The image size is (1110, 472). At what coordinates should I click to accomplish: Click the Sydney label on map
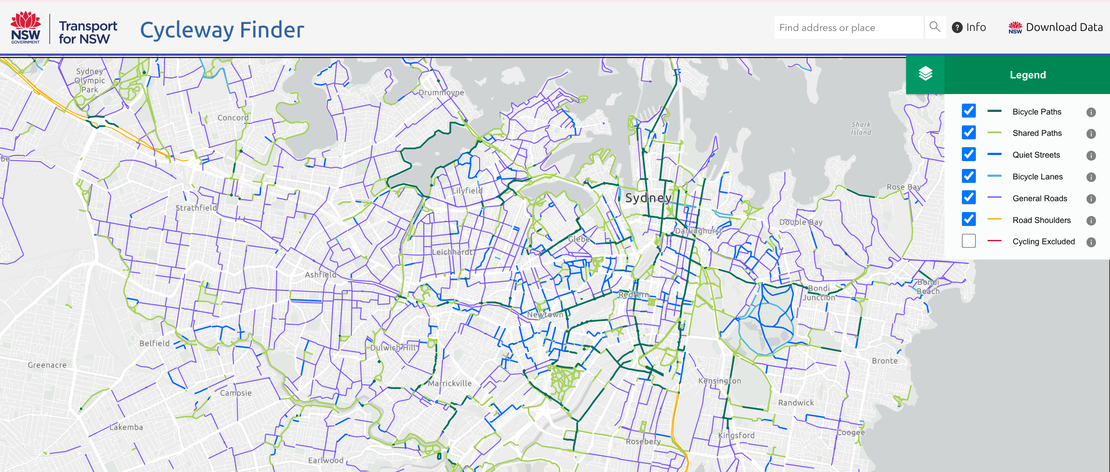point(648,198)
